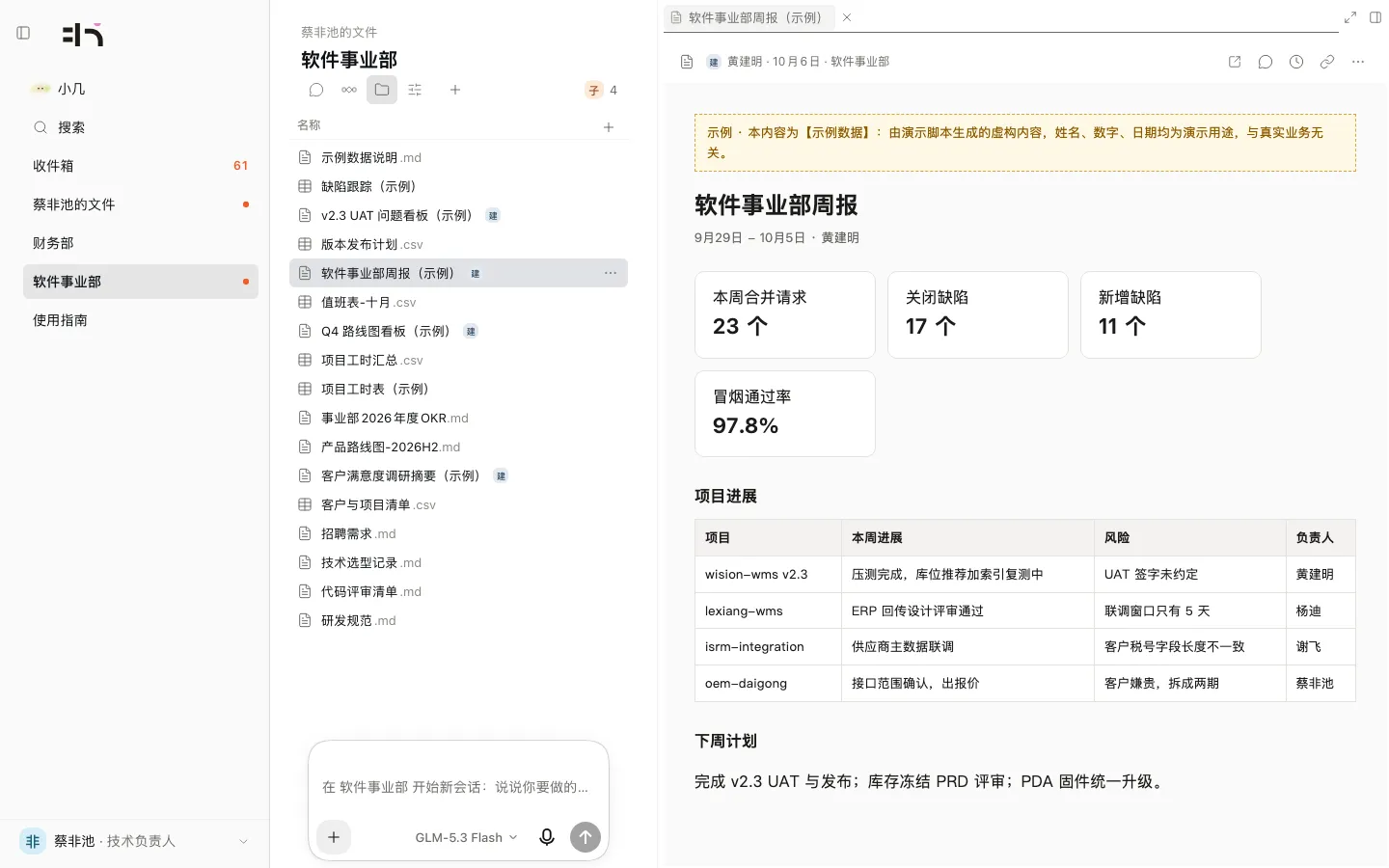
Task: Add attachment with plus button in chat box
Action: [334, 837]
